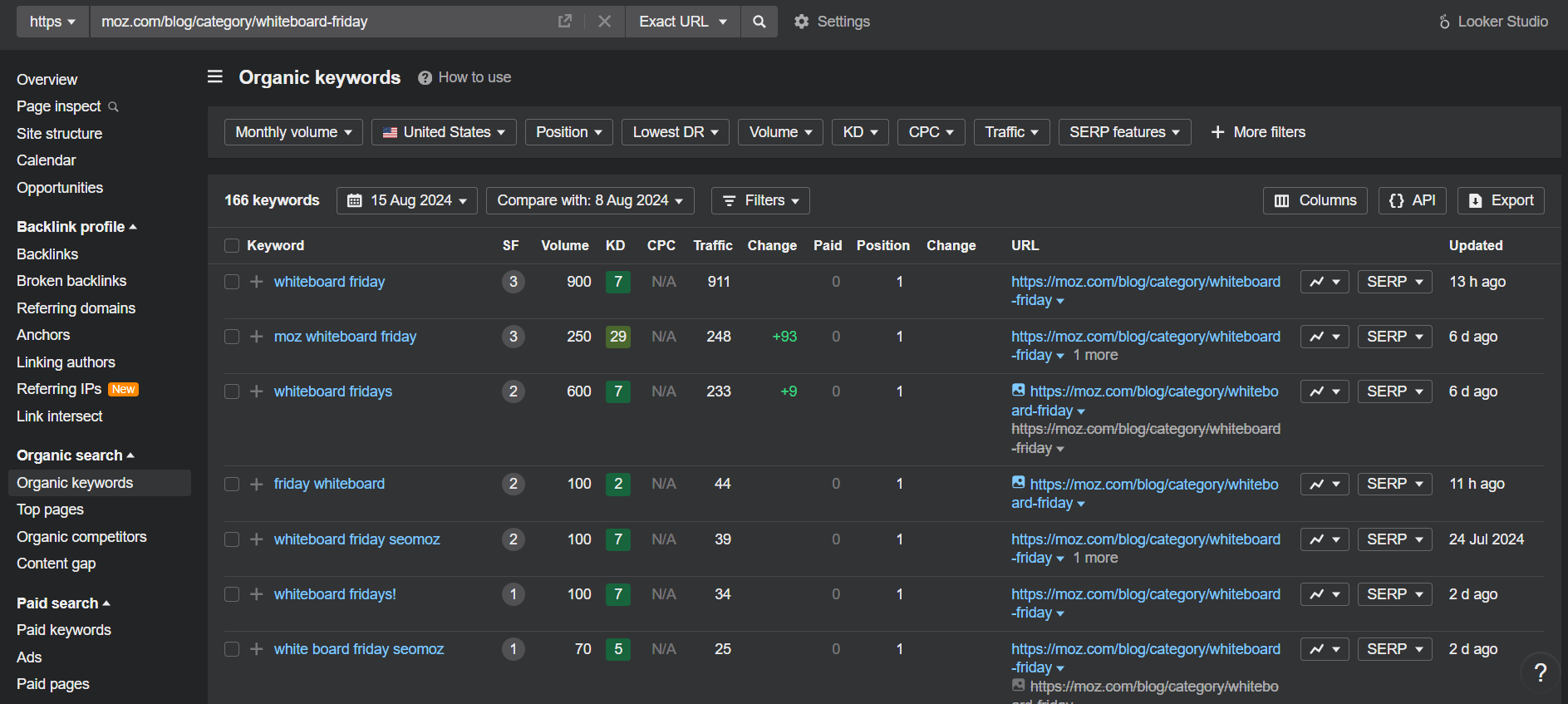The width and height of the screenshot is (1568, 704).
Task: Open the United States country dropdown
Action: point(444,132)
